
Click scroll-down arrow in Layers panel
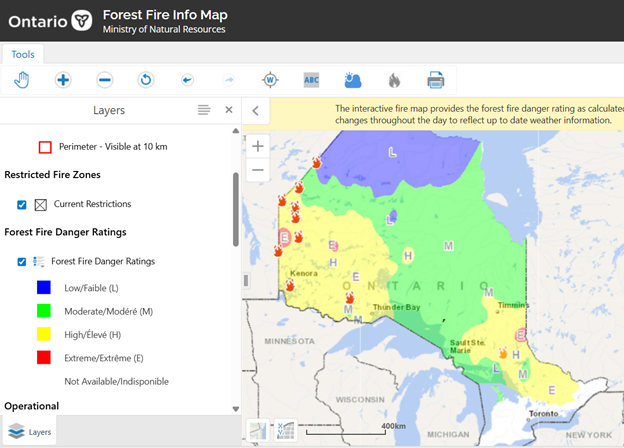[236, 408]
